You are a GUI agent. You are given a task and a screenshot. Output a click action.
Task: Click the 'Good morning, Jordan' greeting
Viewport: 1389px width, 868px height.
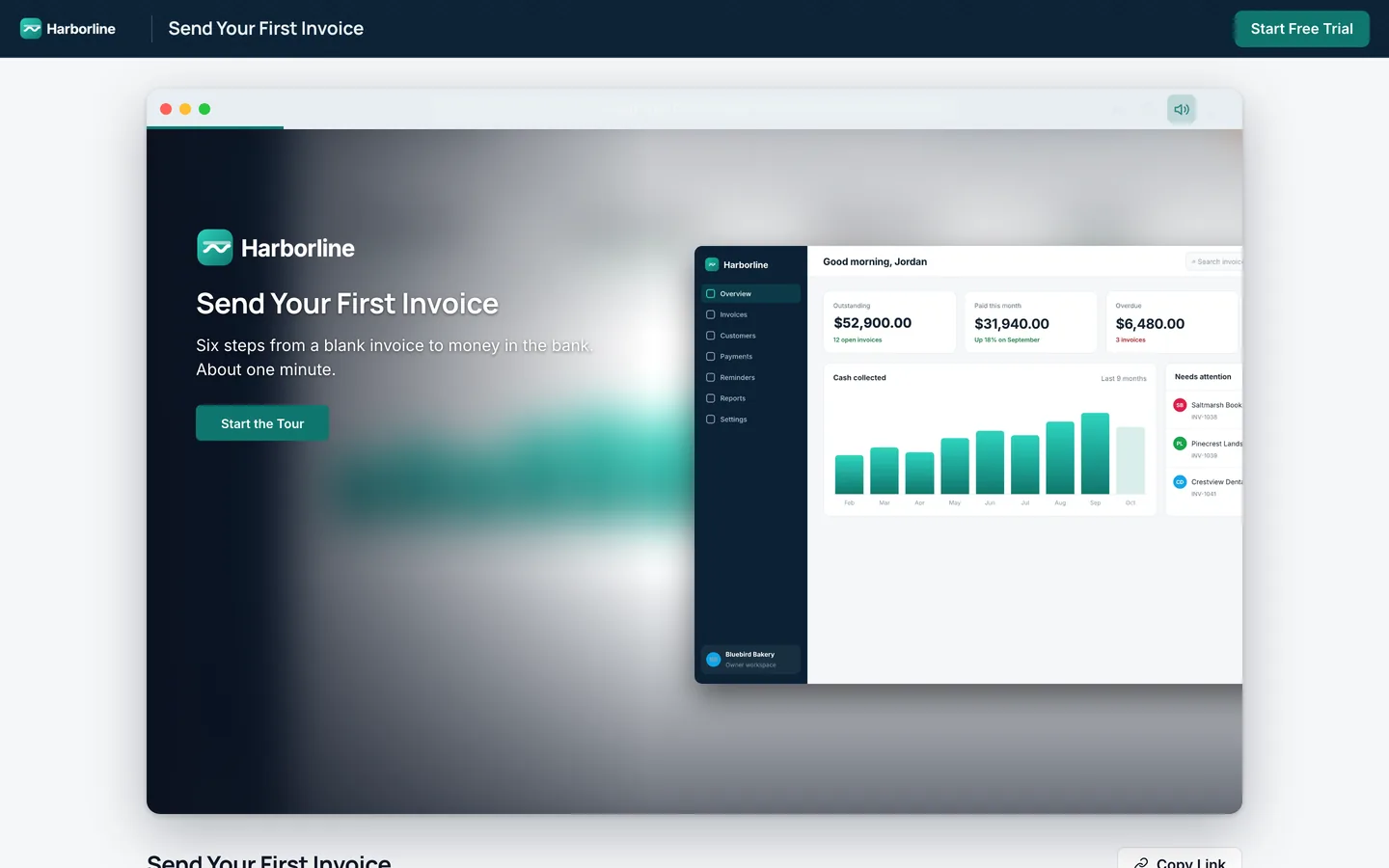pos(875,261)
